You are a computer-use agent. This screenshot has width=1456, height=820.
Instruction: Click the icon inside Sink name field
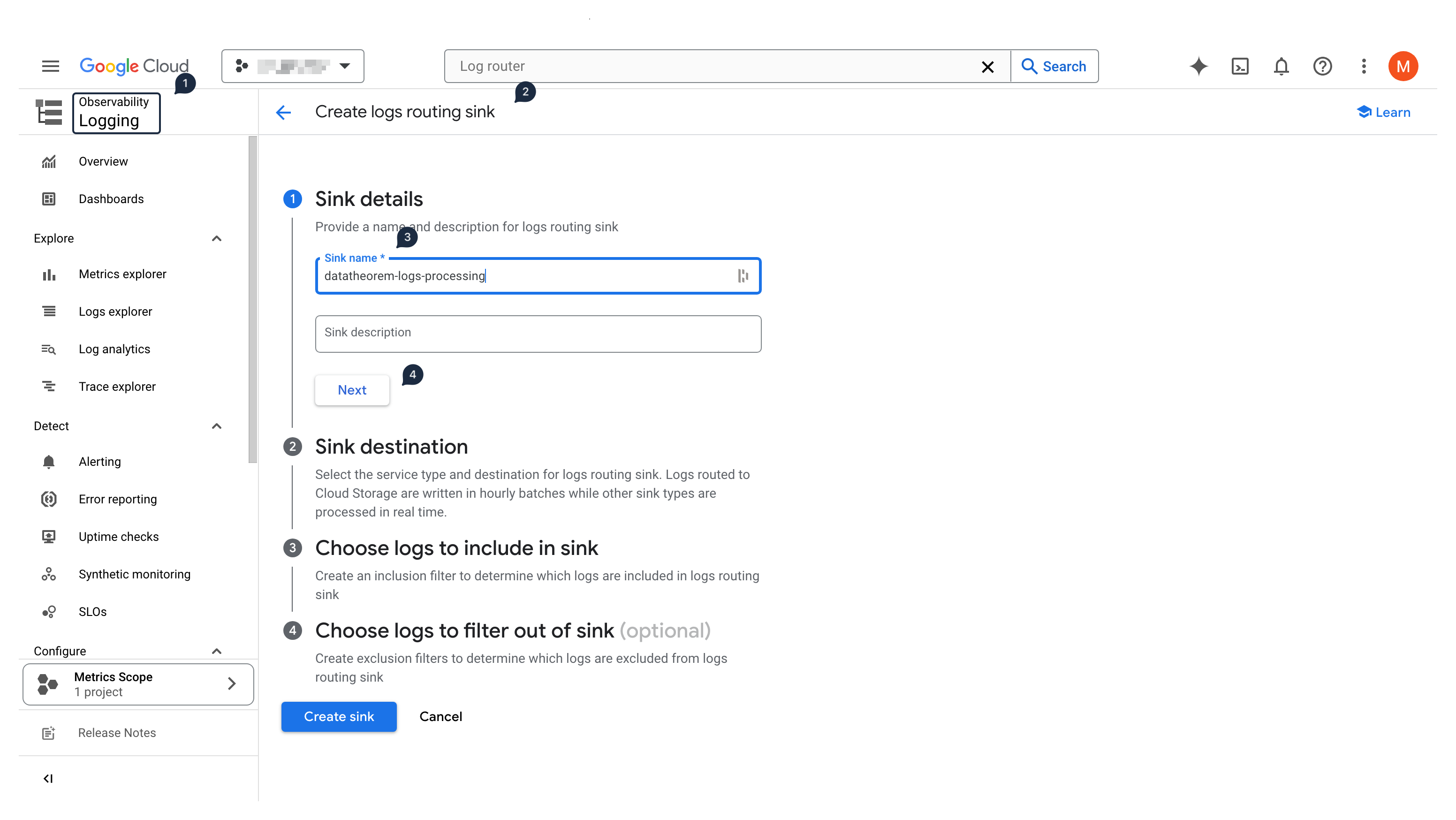click(x=743, y=276)
